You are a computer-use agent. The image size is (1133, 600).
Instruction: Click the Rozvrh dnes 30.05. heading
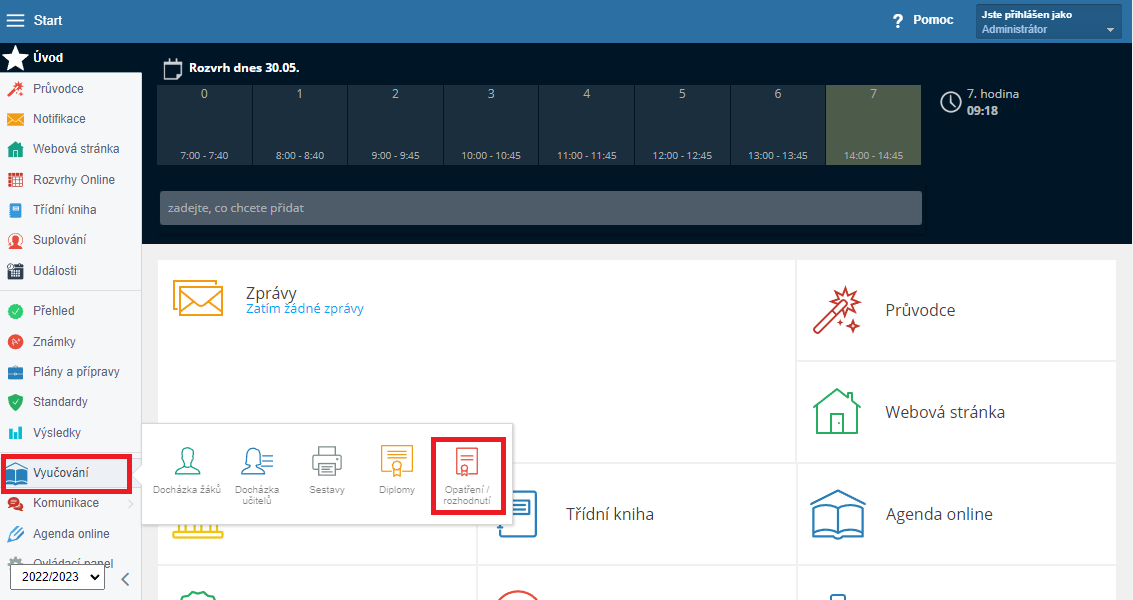pos(244,68)
